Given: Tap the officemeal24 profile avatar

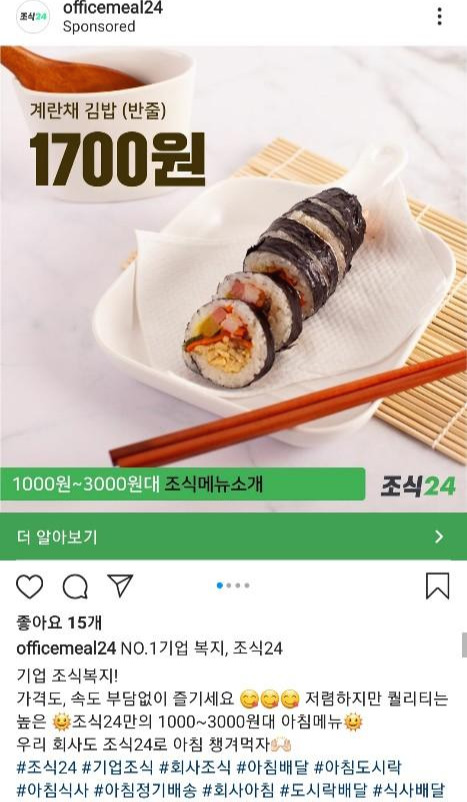Looking at the screenshot, I should [33, 17].
